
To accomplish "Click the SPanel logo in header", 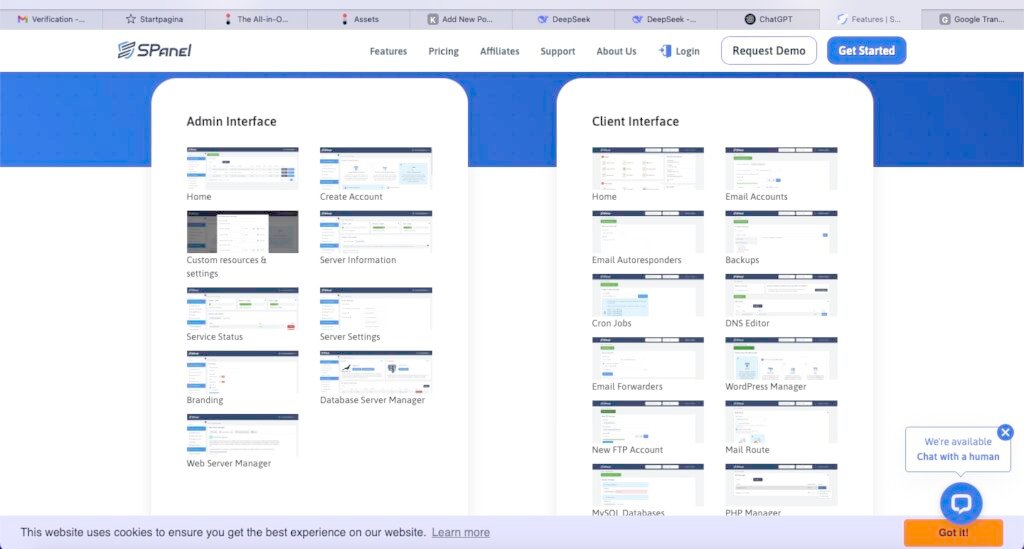I will [153, 51].
